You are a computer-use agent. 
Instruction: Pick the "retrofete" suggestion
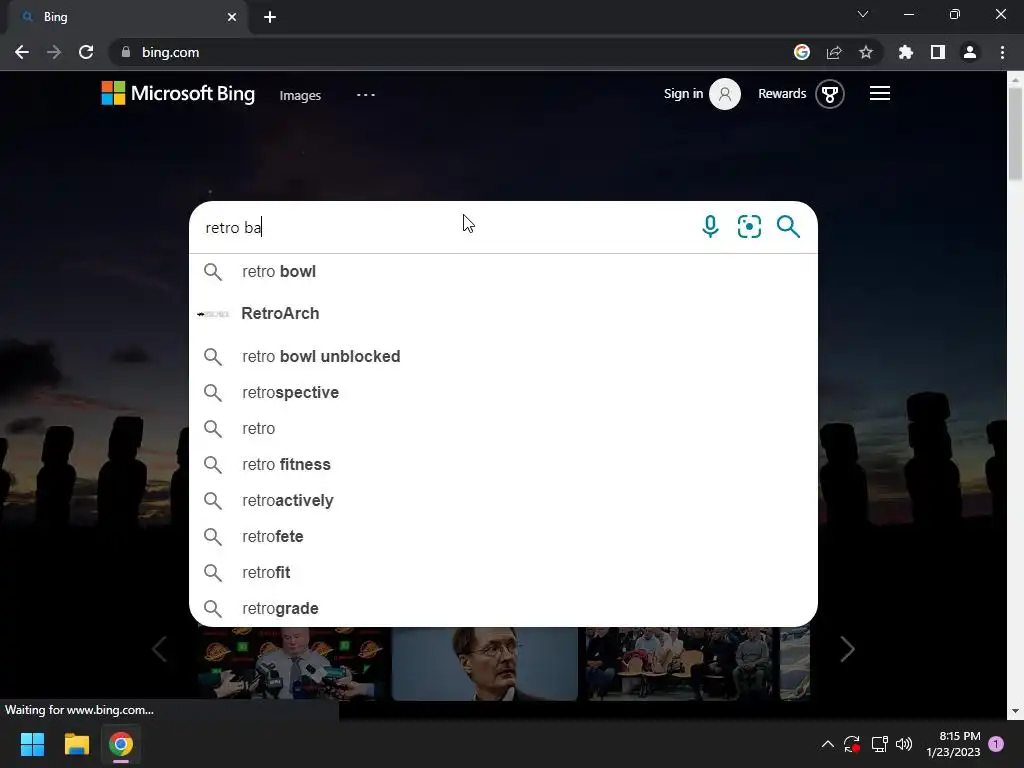point(503,536)
